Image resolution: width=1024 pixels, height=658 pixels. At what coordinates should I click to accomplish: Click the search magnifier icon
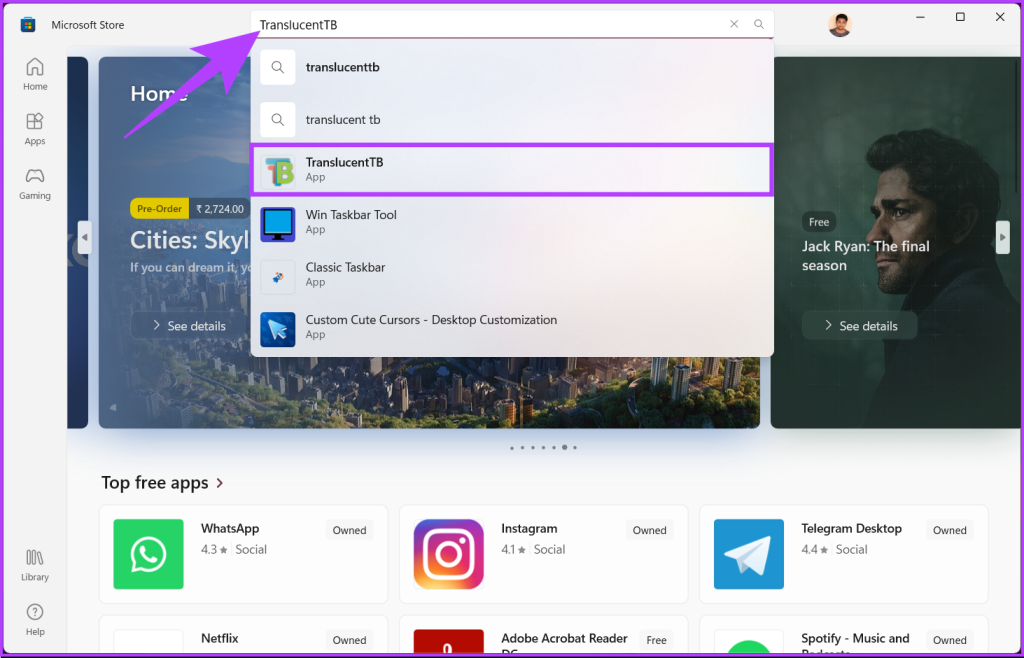(759, 24)
